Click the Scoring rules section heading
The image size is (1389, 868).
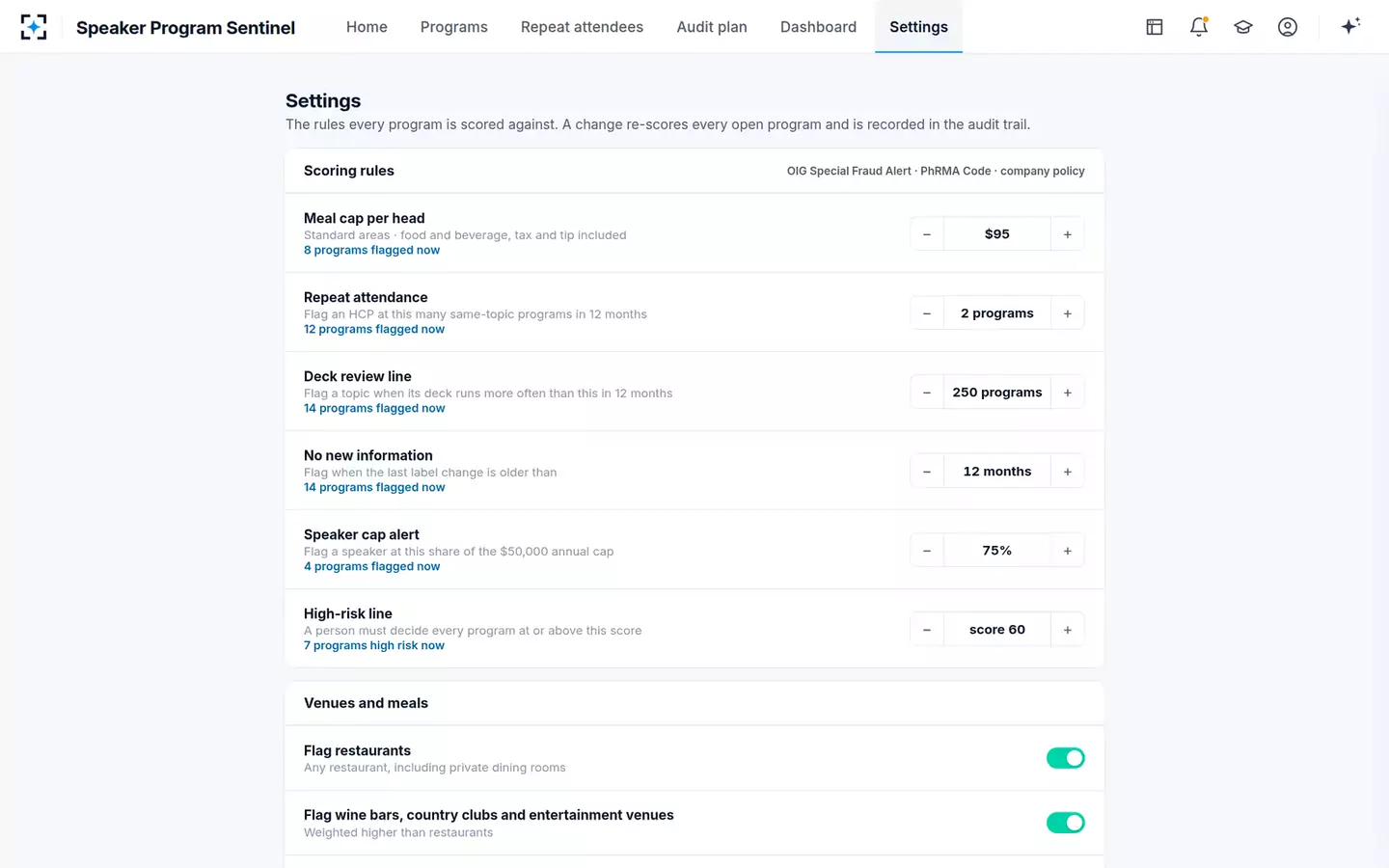click(349, 171)
